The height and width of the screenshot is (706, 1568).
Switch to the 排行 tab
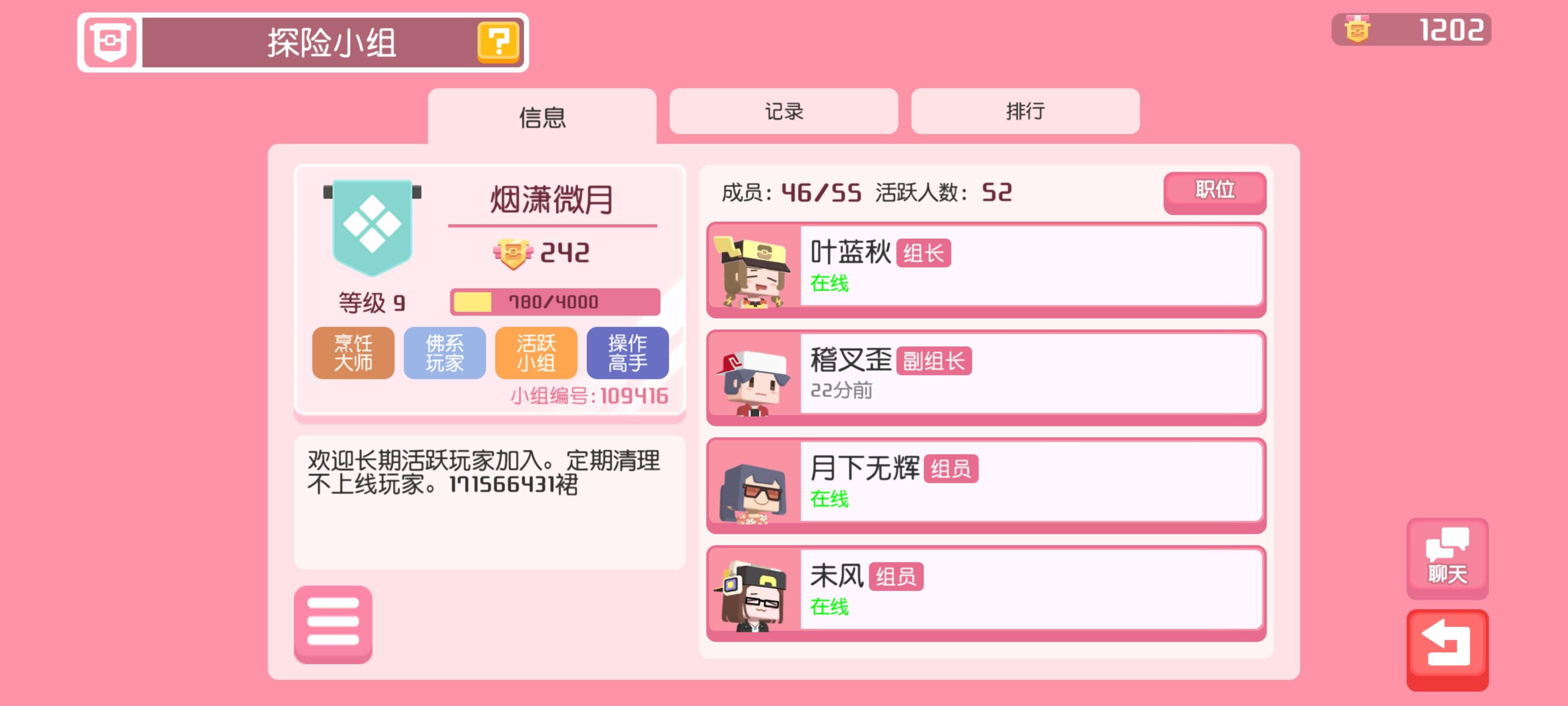point(1025,111)
